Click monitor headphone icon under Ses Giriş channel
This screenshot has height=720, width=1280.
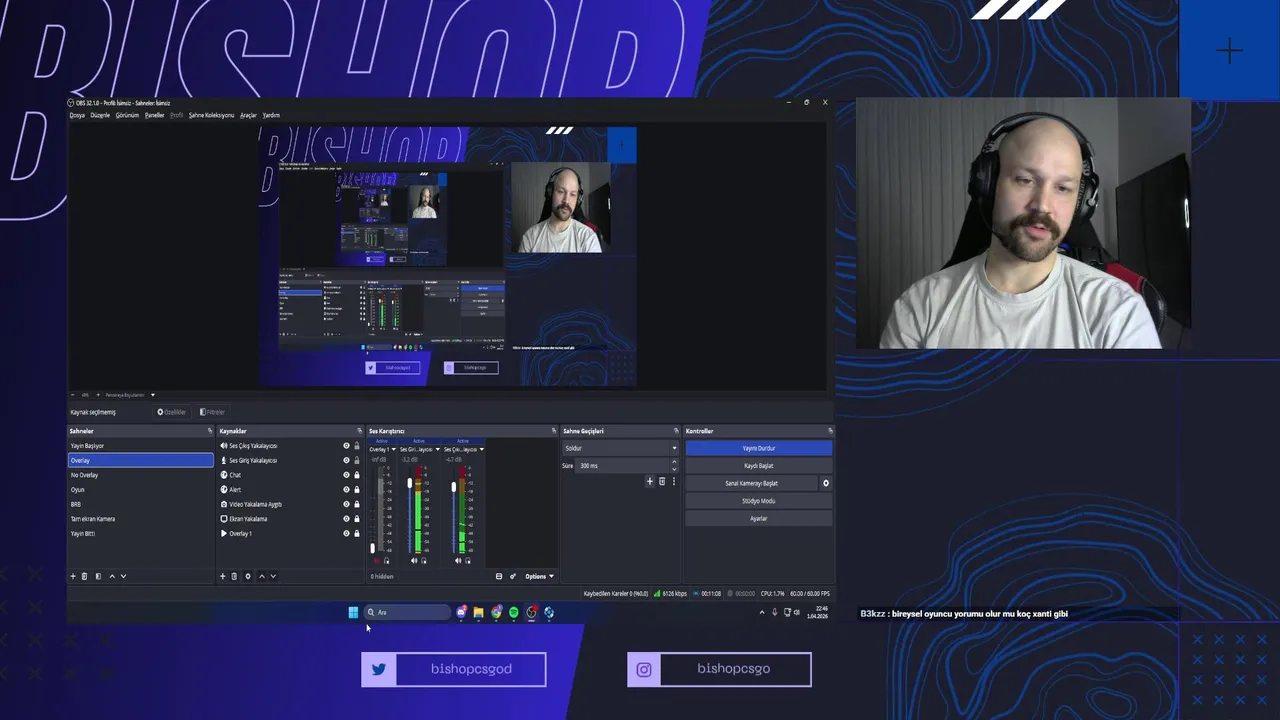tap(424, 560)
